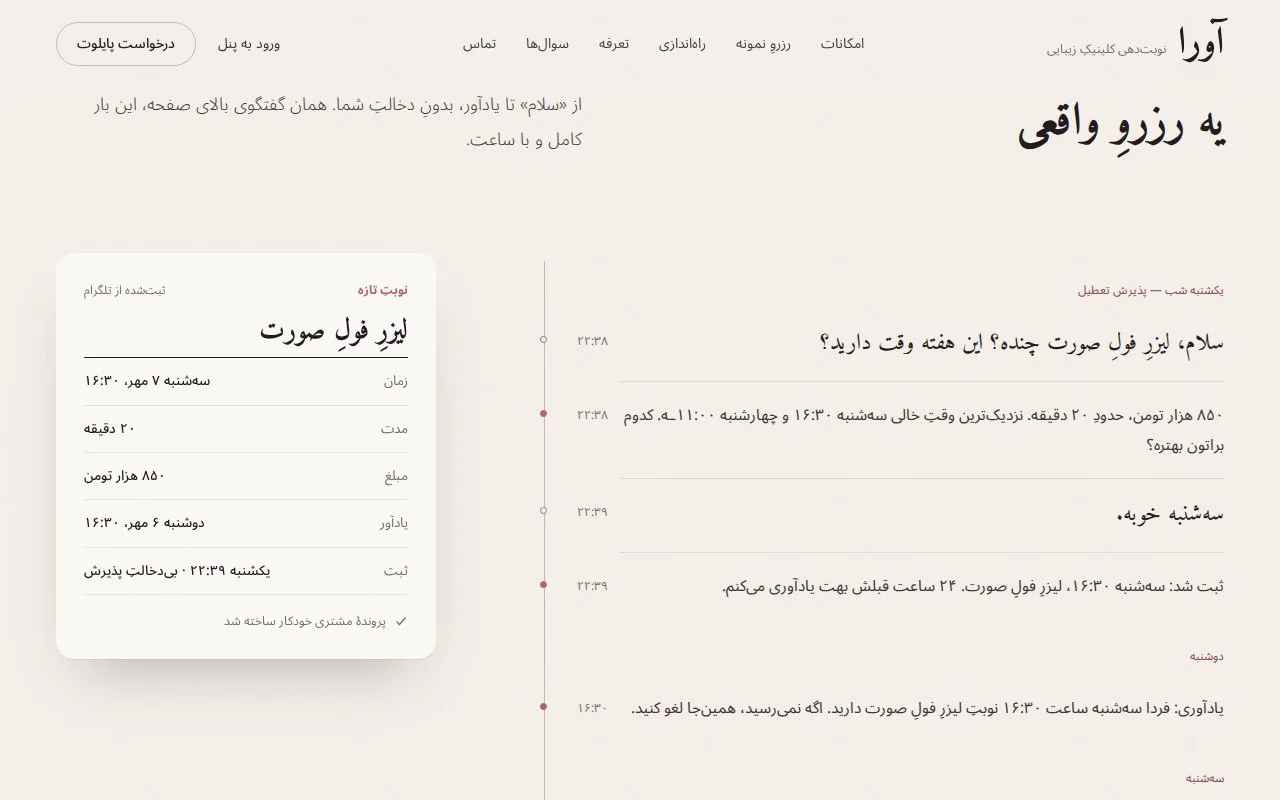Select the timeline dot beside the یادآوری: فردا message
The image size is (1280, 800).
[x=543, y=707]
